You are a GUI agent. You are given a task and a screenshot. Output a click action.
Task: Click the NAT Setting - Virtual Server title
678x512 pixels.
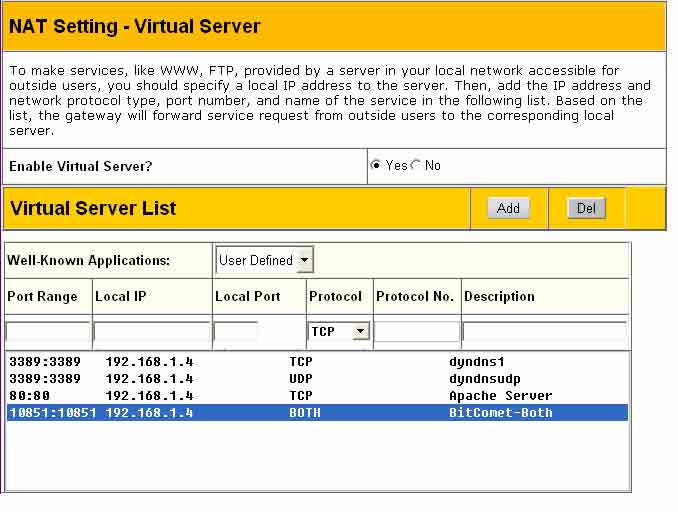(135, 27)
